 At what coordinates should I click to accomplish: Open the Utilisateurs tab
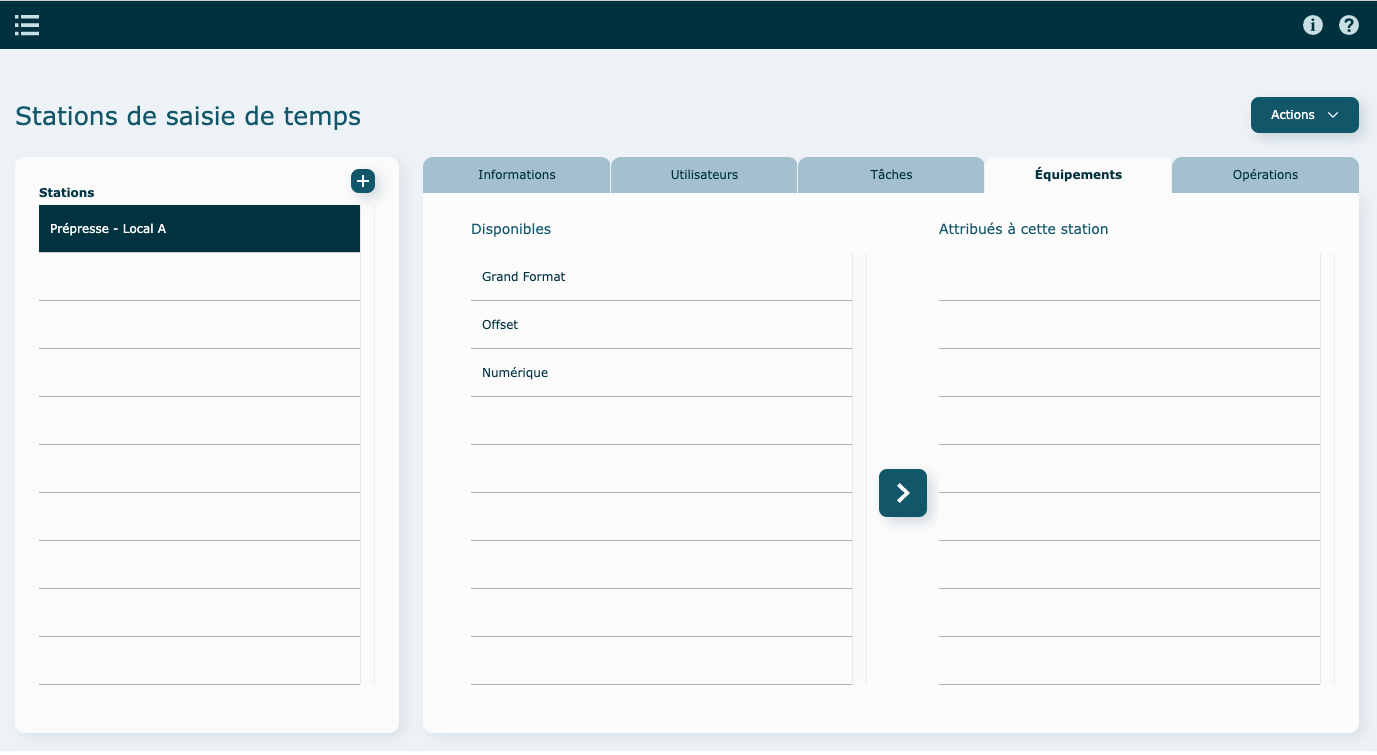coord(704,175)
